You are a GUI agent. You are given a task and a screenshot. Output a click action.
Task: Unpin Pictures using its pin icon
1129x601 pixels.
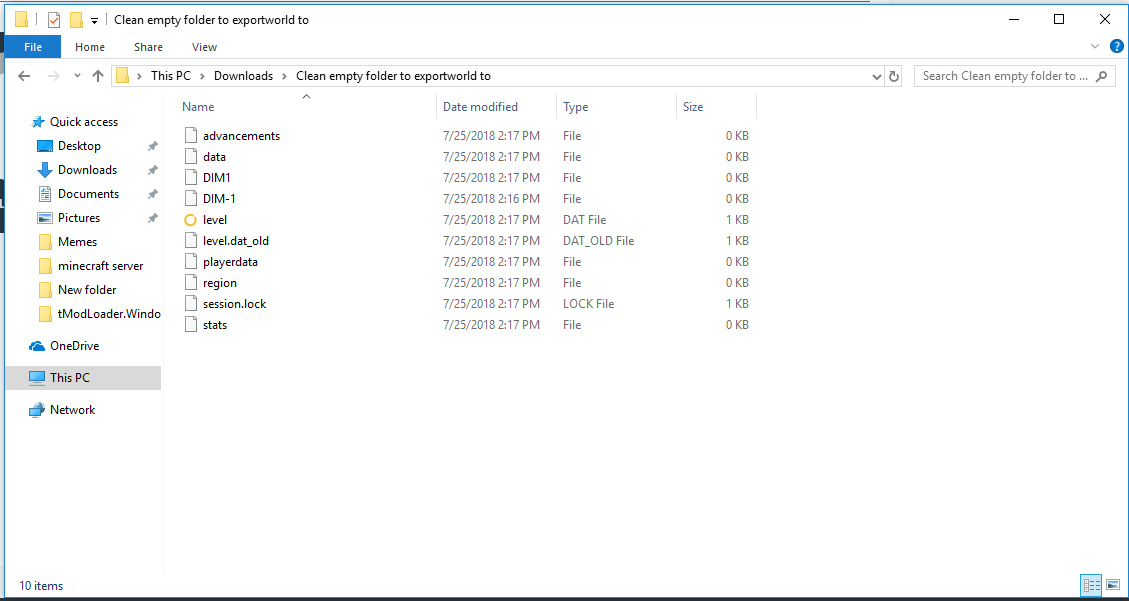(152, 218)
